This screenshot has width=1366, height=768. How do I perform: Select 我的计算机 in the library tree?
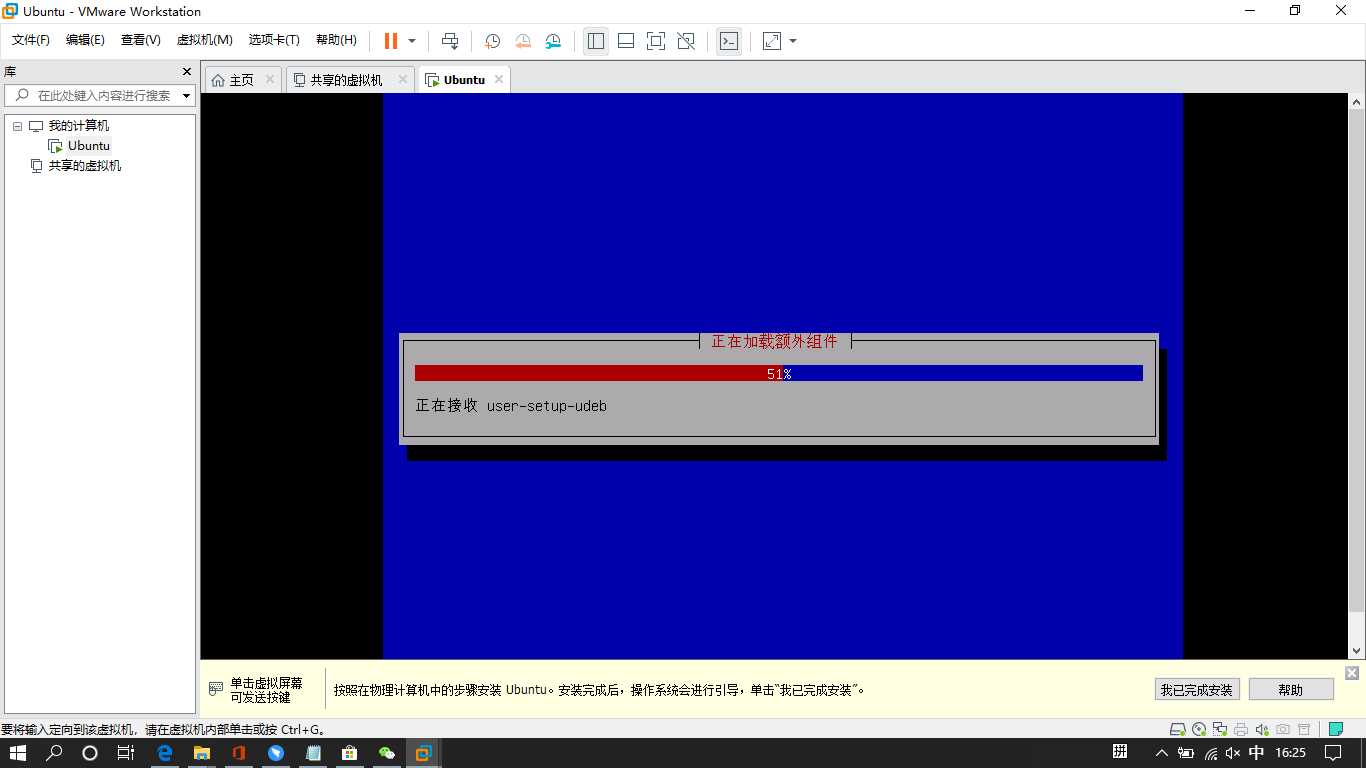coord(79,126)
